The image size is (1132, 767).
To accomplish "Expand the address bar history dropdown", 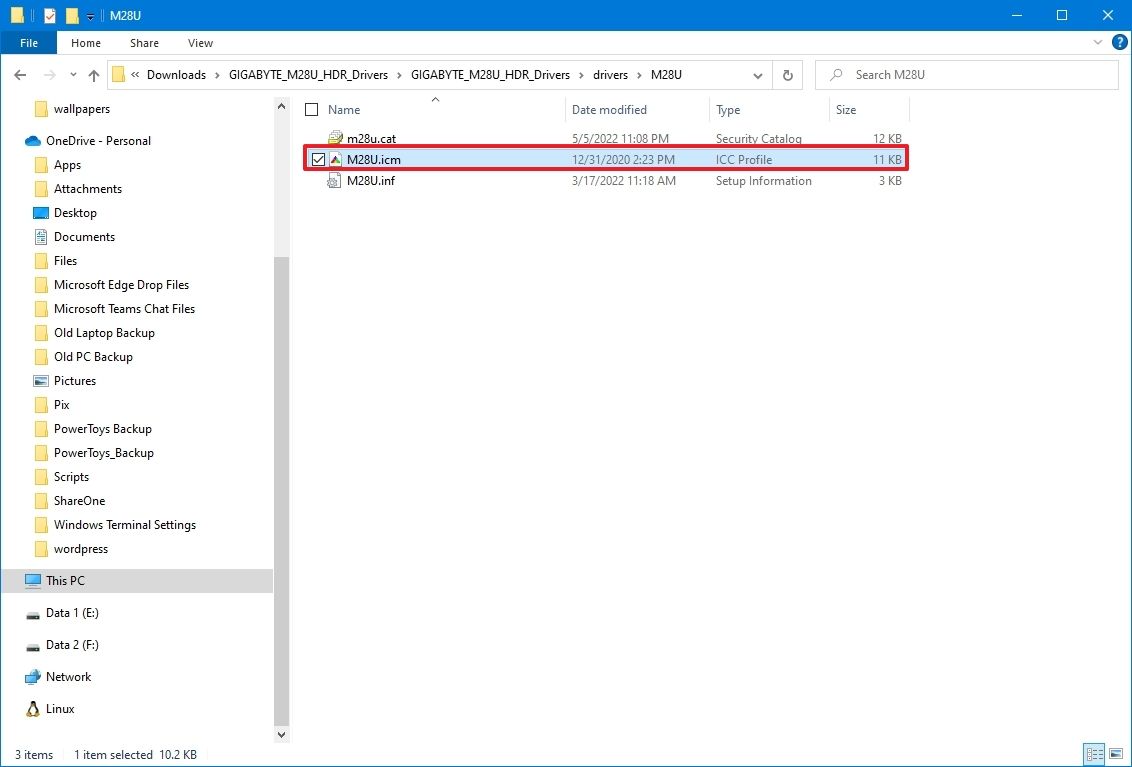I will tap(757, 74).
